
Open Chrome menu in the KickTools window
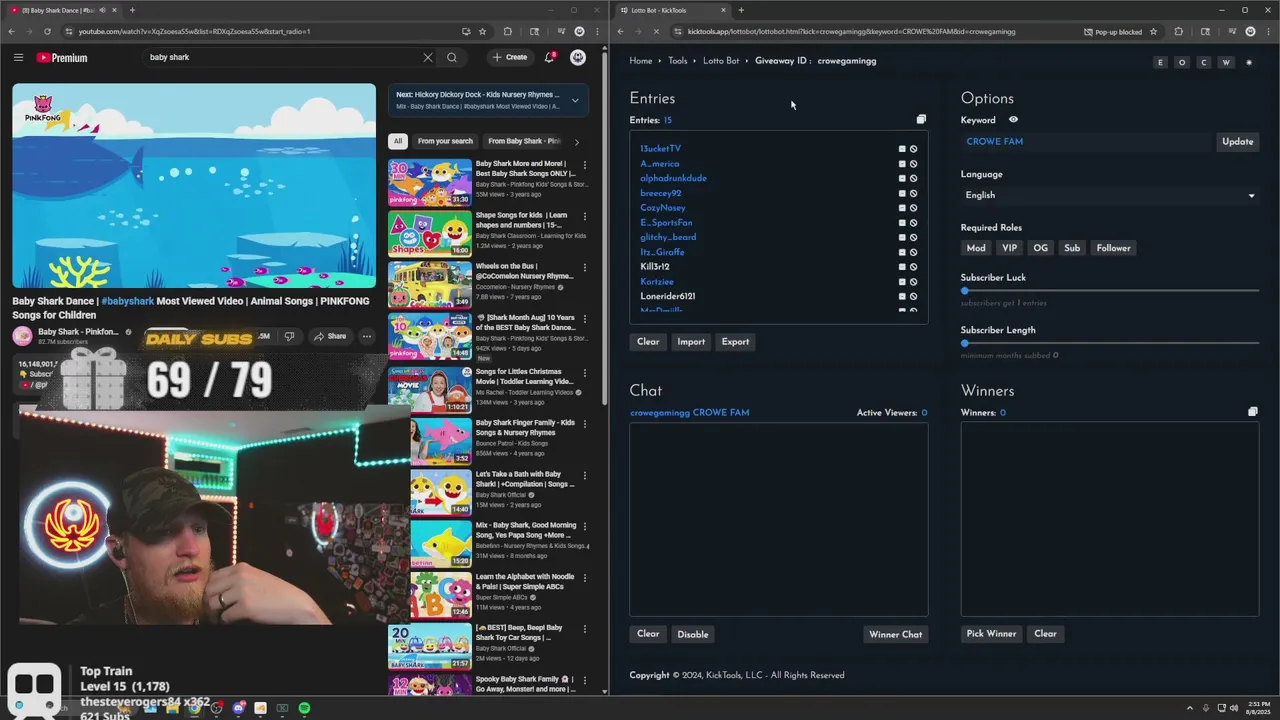pos(1267,32)
